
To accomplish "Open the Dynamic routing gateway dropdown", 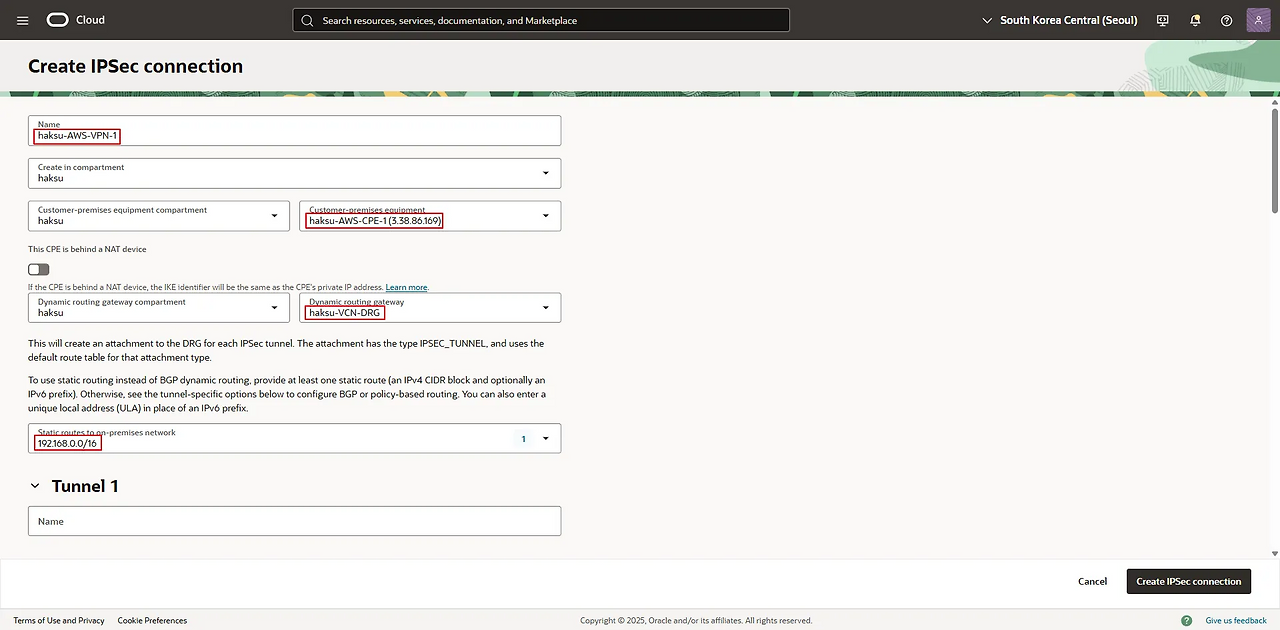I will tap(545, 308).
